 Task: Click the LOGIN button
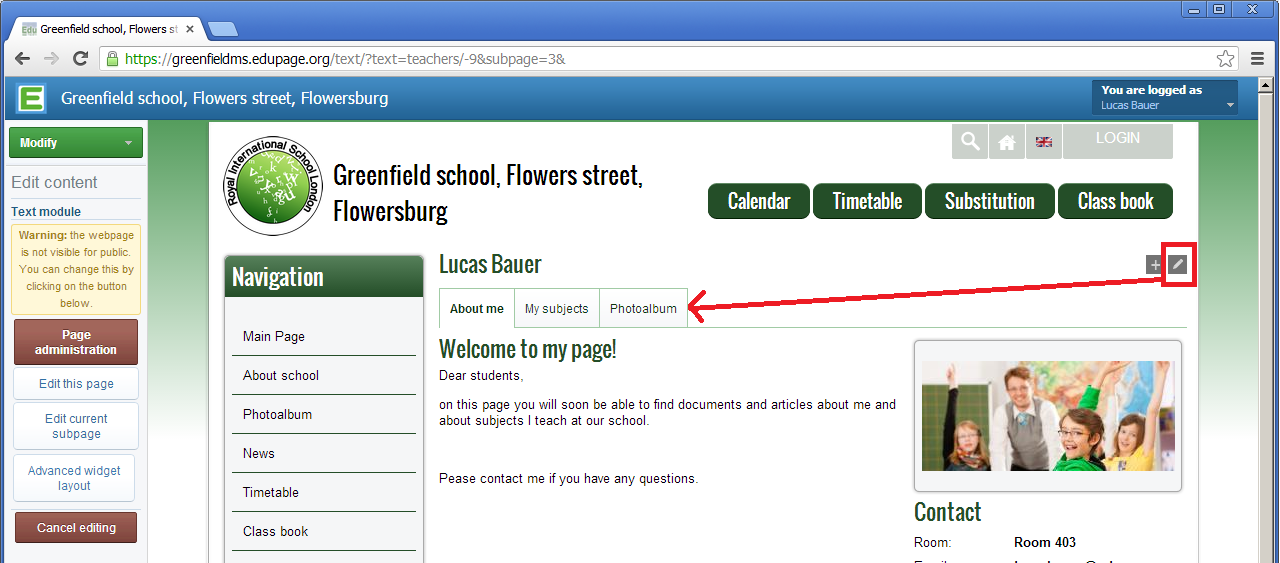click(x=1118, y=142)
